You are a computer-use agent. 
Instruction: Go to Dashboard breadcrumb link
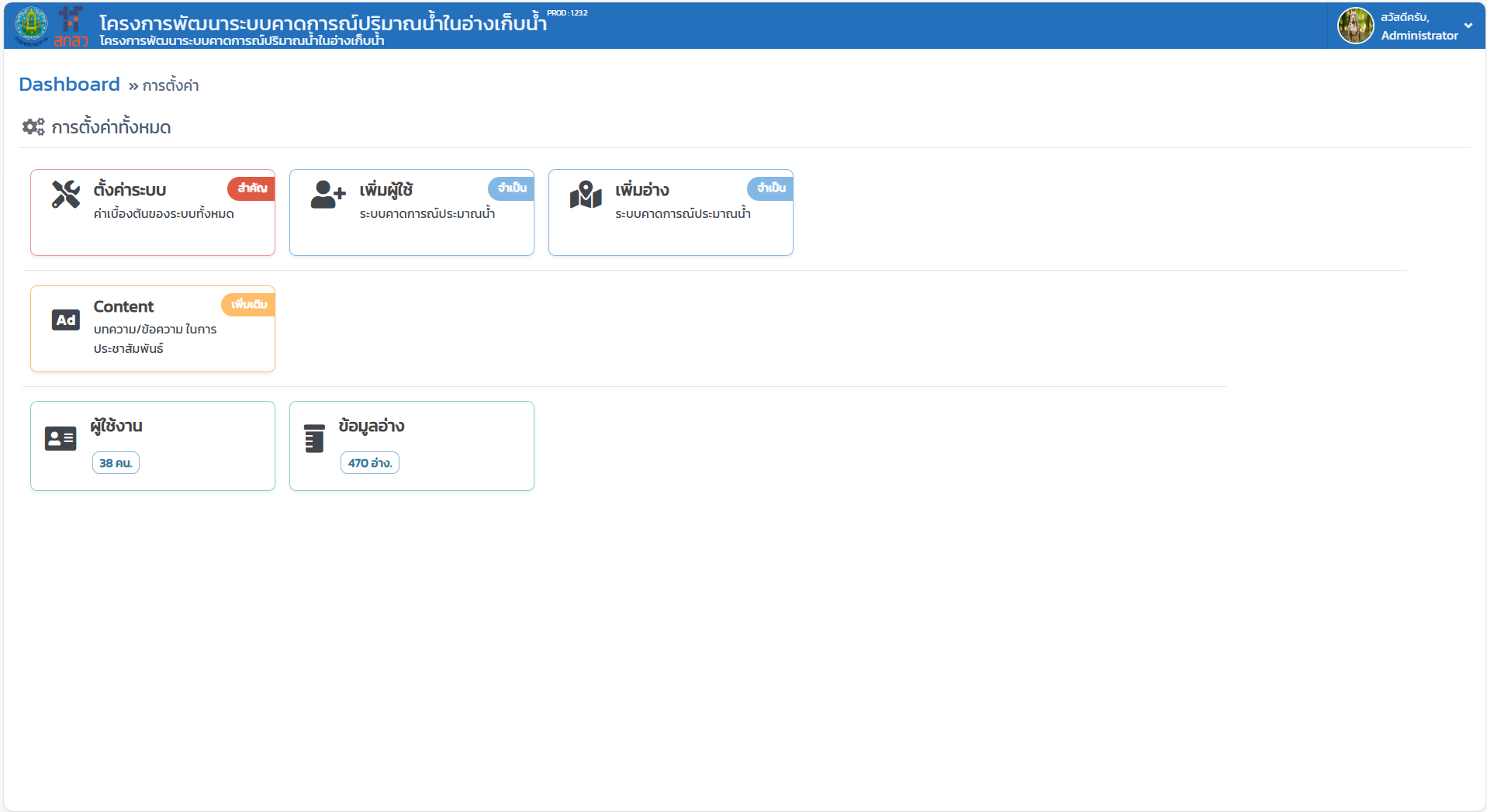tap(69, 85)
